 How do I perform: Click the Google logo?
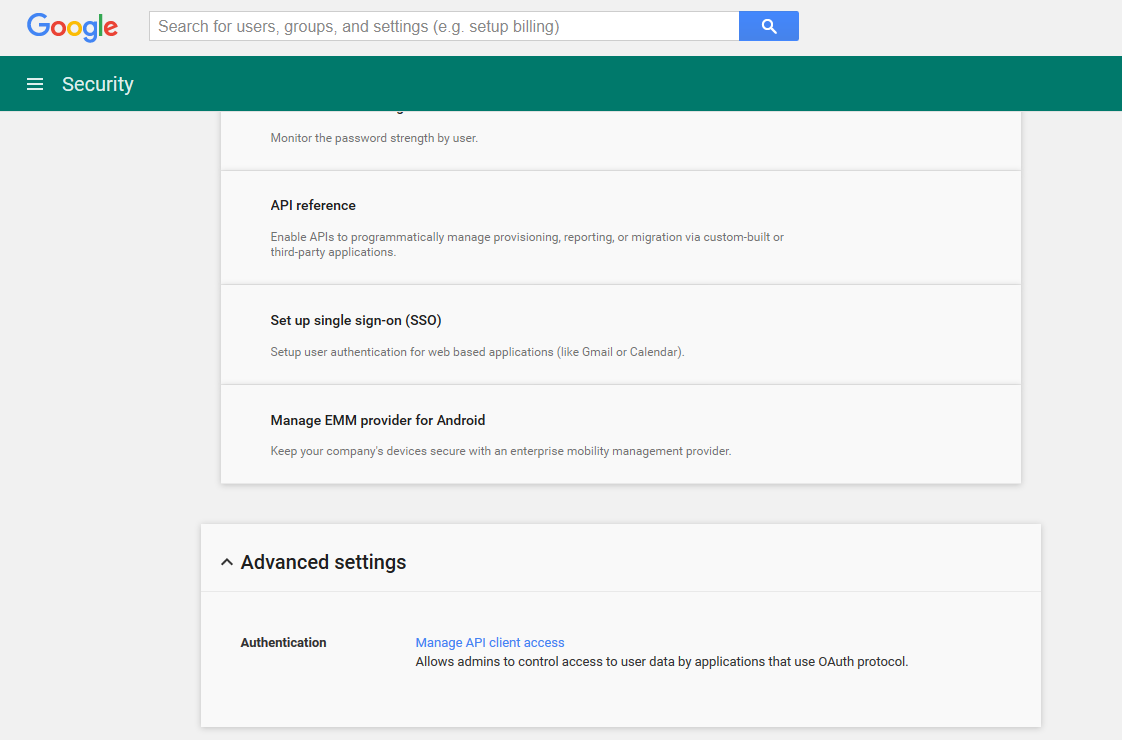72,27
